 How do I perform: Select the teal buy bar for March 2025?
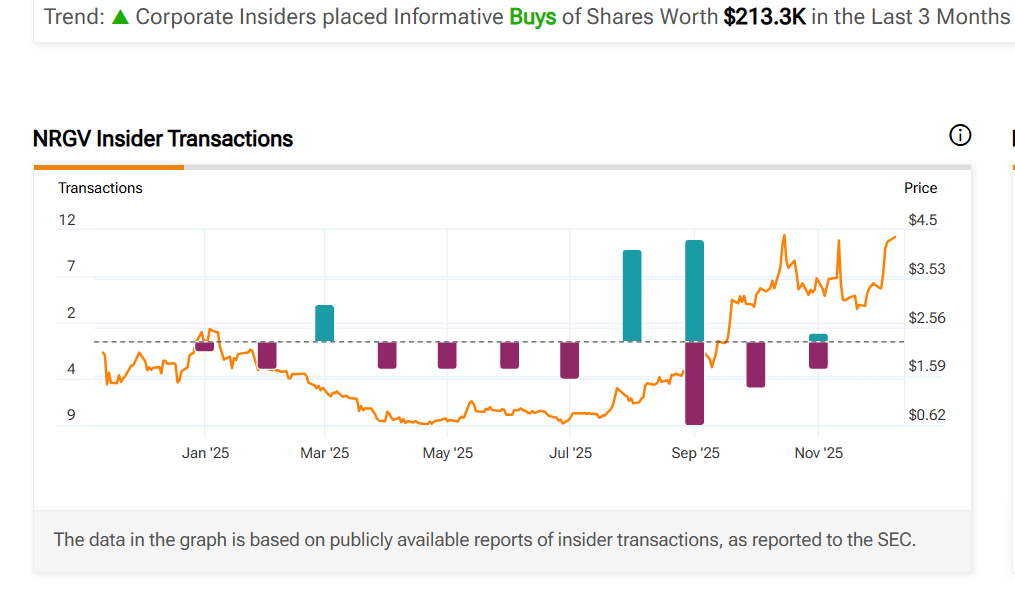324,323
